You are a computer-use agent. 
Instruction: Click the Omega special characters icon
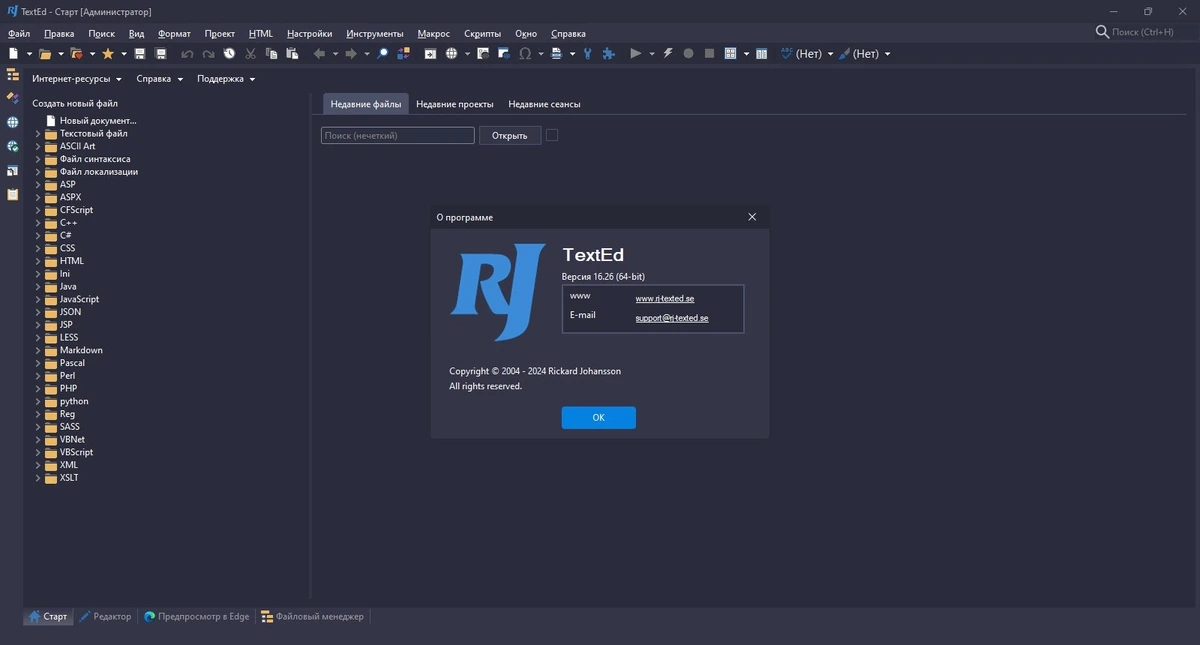coord(525,53)
